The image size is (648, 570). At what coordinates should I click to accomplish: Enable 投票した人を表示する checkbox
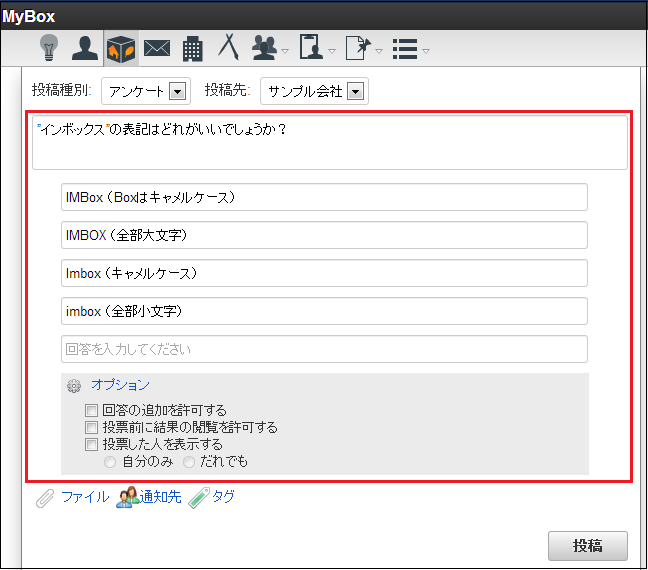click(x=91, y=444)
